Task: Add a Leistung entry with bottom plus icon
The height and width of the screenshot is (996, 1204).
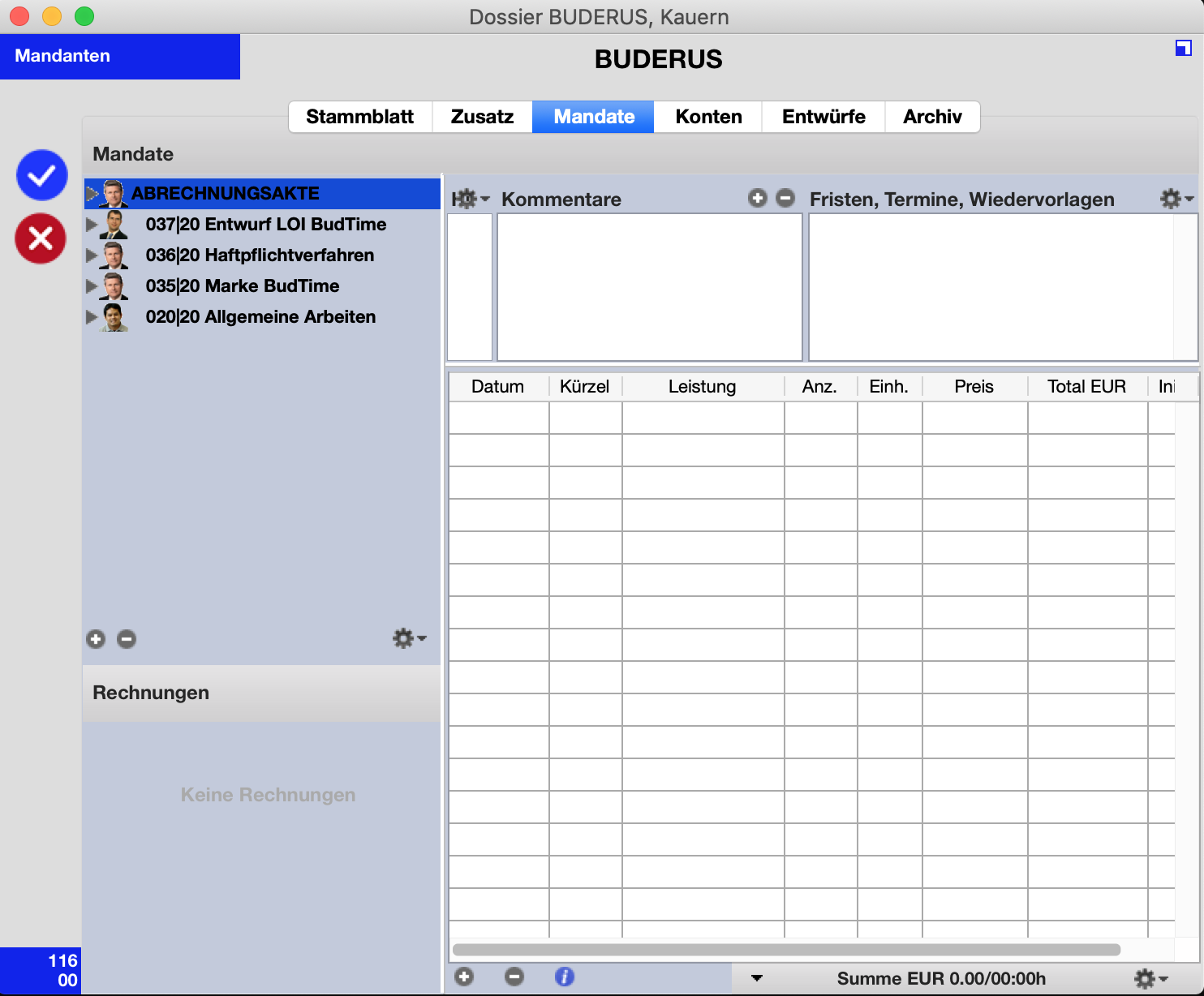Action: tap(464, 977)
